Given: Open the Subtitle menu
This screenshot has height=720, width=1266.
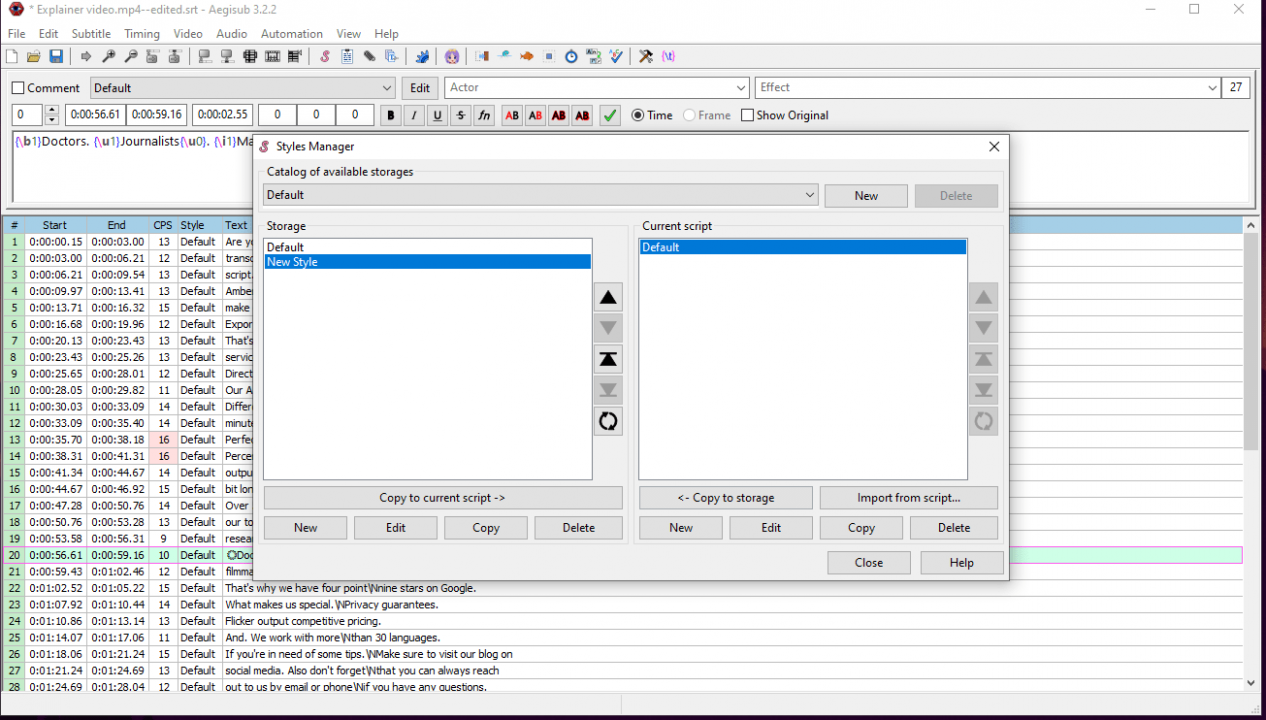Looking at the screenshot, I should point(91,34).
